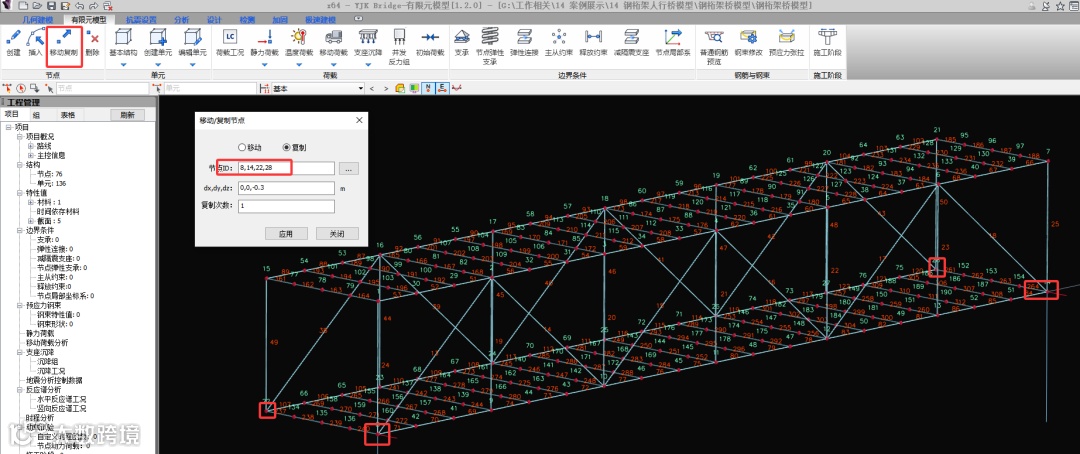The width and height of the screenshot is (1080, 454).
Task: Go to next stage with > button
Action: tap(386, 88)
